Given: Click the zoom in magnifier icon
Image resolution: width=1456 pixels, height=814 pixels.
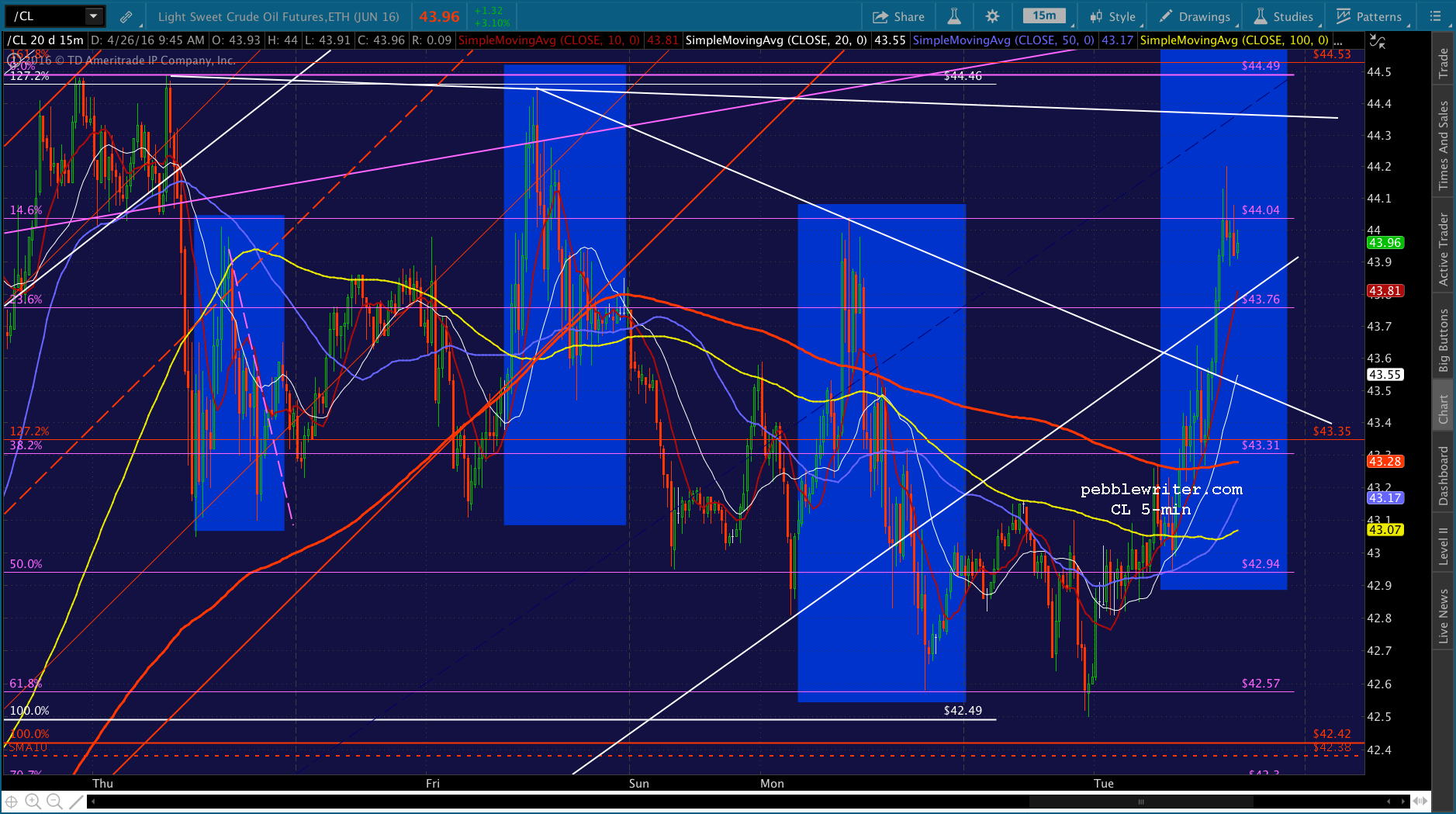Looking at the screenshot, I should (33, 802).
